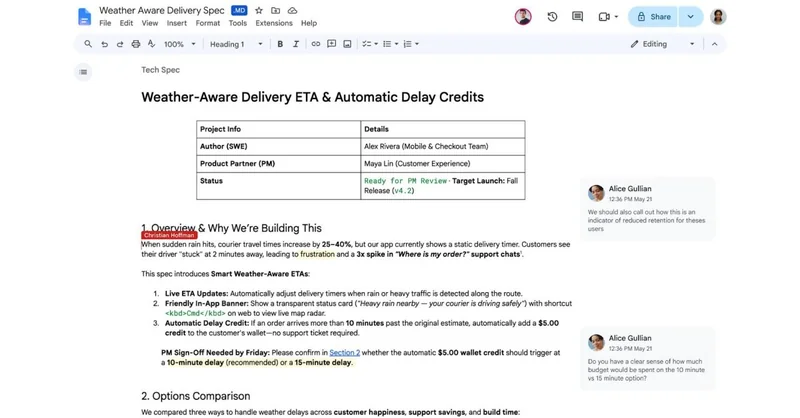Click the document title in the header
800x418 pixels.
point(162,10)
